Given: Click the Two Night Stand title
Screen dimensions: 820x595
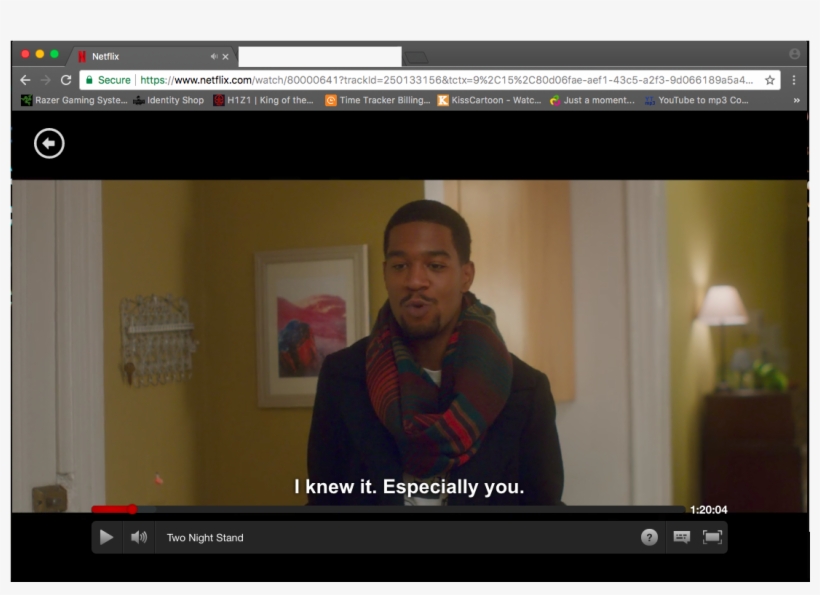Looking at the screenshot, I should click(205, 537).
